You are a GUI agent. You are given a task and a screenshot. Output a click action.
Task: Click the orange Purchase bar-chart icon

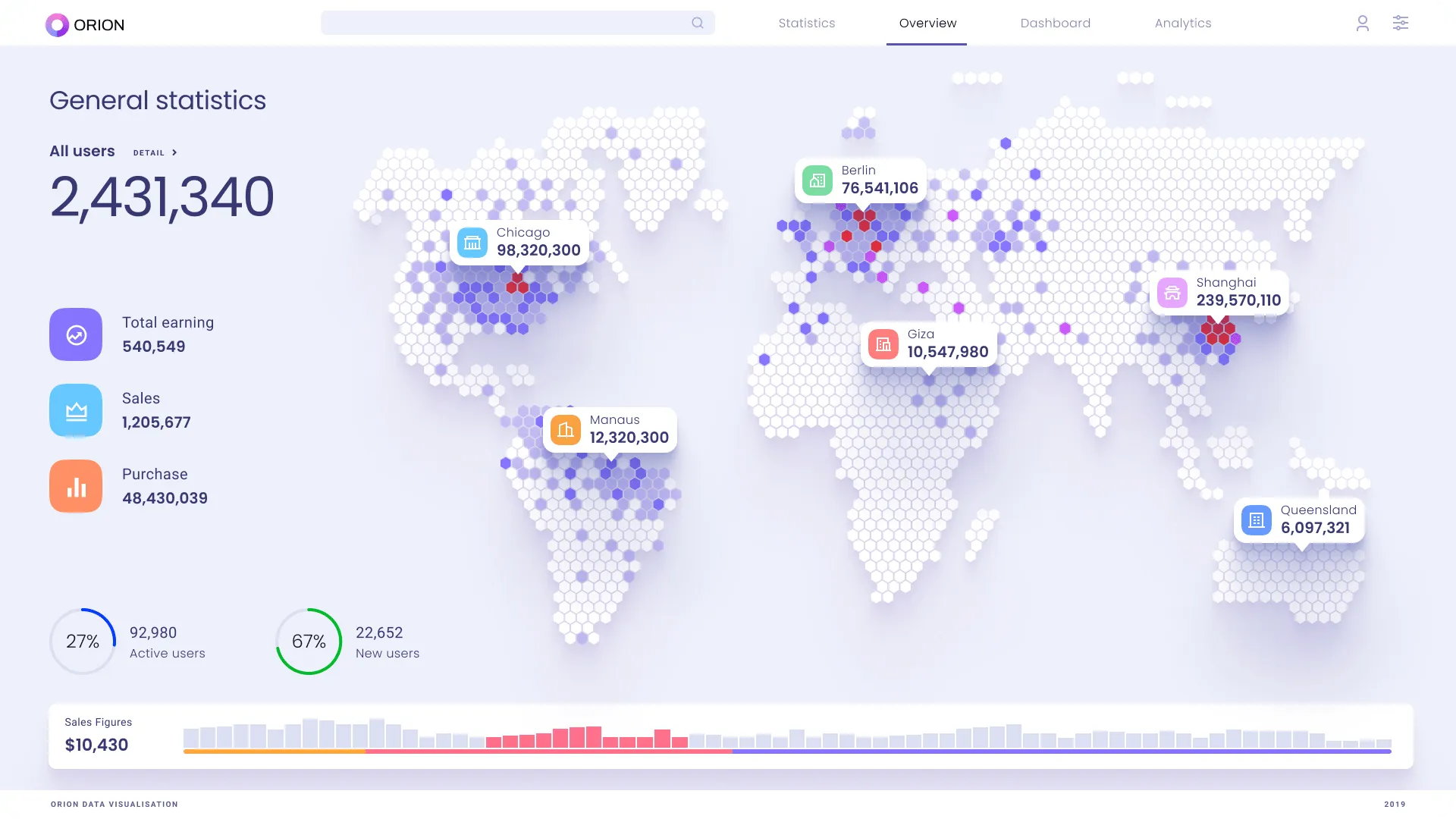pyautogui.click(x=76, y=486)
